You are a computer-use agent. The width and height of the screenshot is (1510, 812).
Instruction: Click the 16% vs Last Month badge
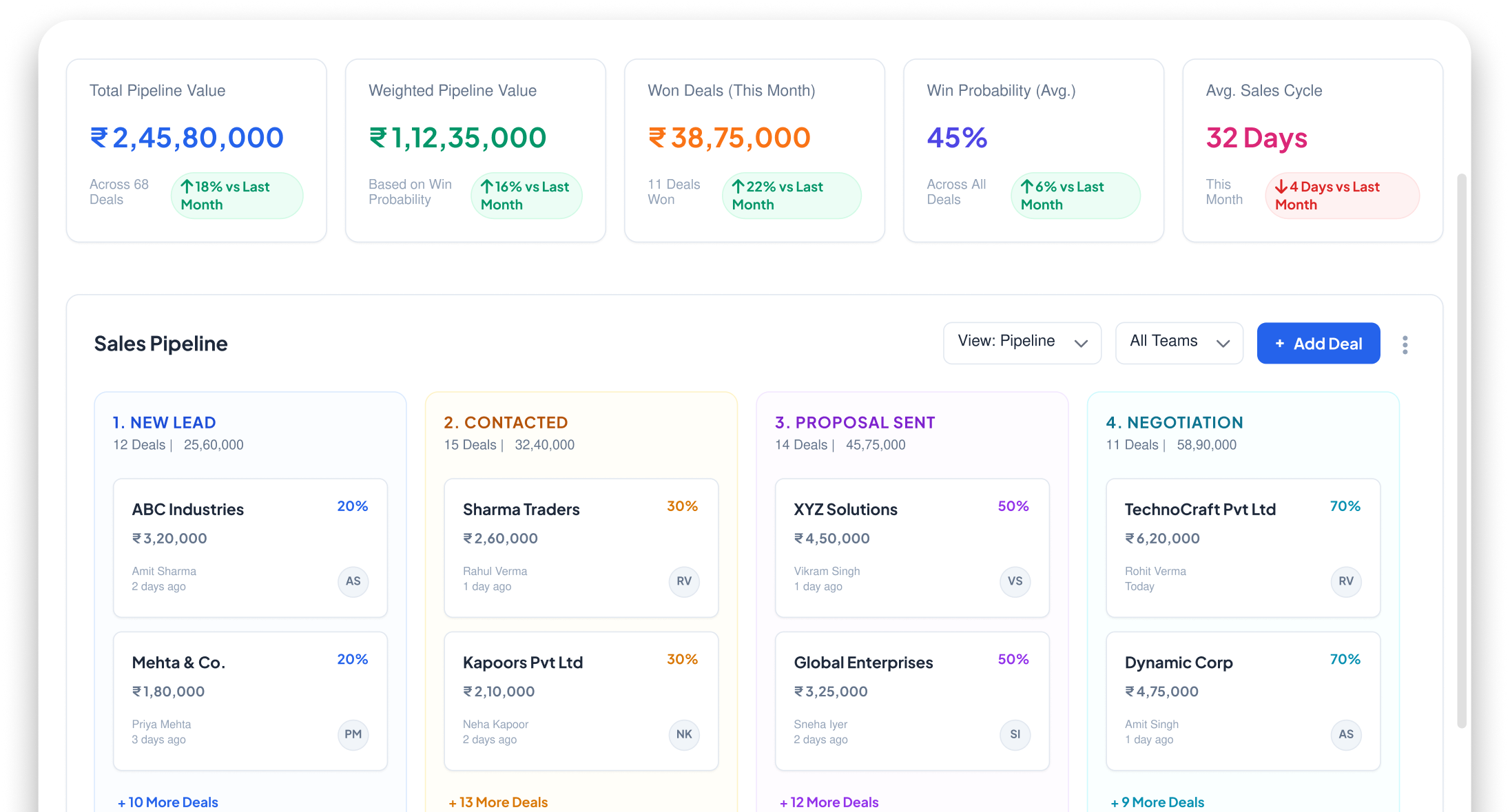pos(526,196)
